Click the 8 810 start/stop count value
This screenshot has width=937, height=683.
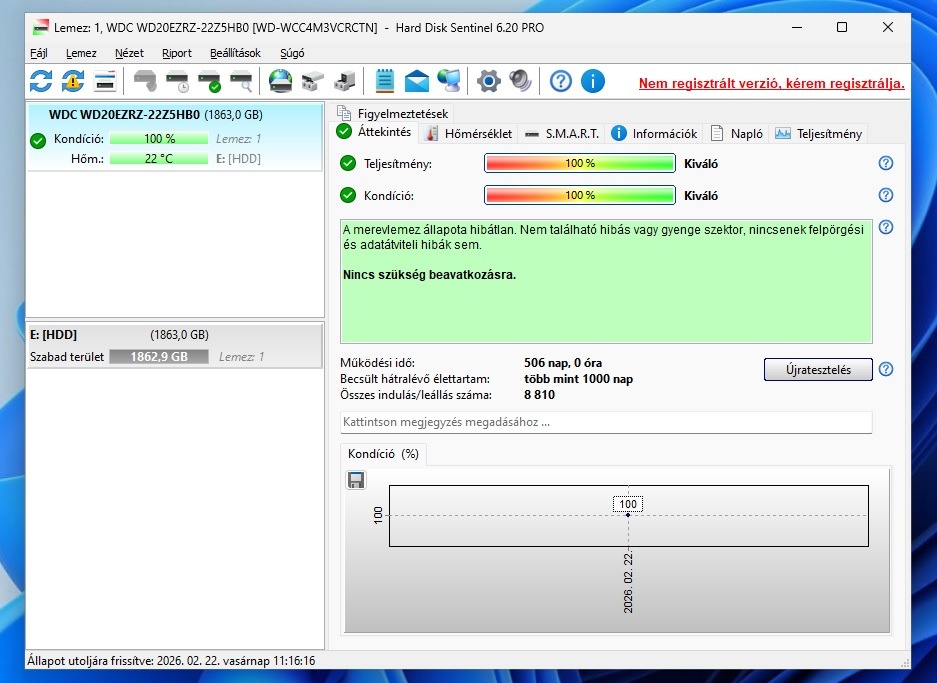coord(540,395)
